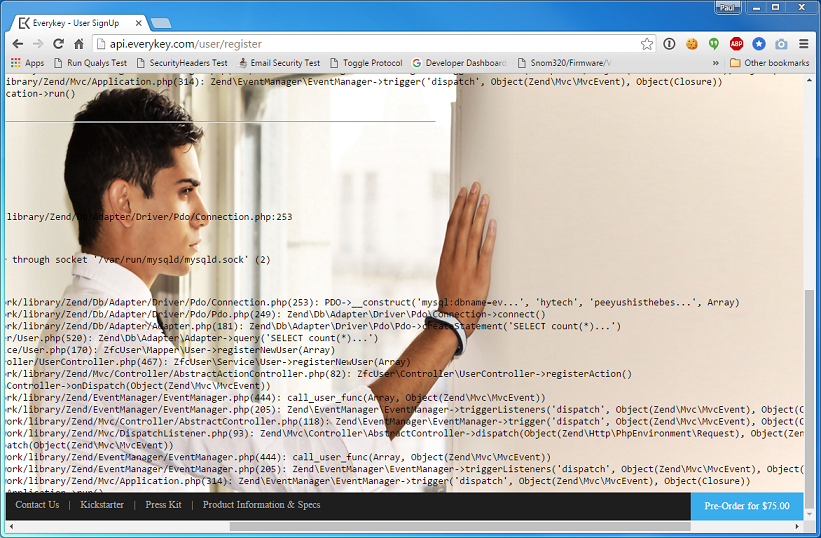This screenshot has width=821, height=538.
Task: Open the Apps bookmarks shortcut
Action: click(27, 63)
